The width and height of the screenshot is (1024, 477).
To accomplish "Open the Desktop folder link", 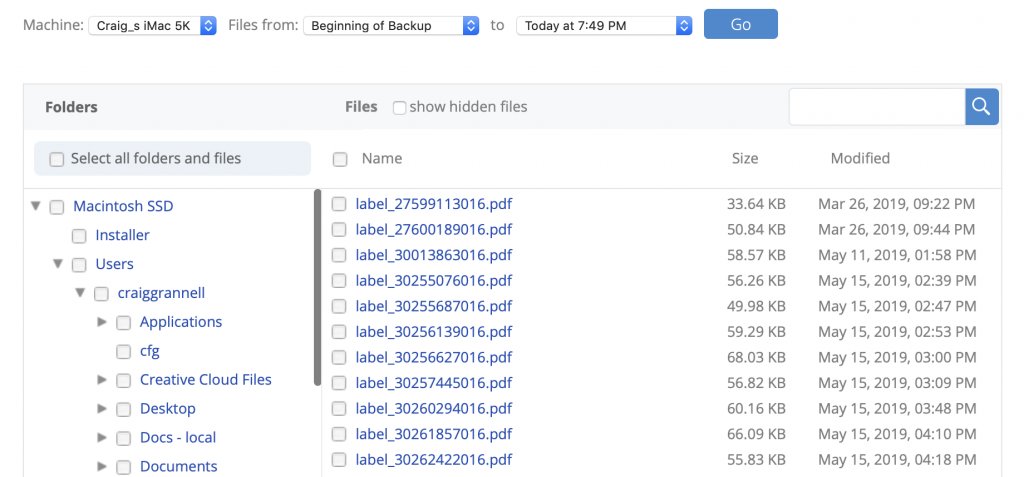I will 168,409.
